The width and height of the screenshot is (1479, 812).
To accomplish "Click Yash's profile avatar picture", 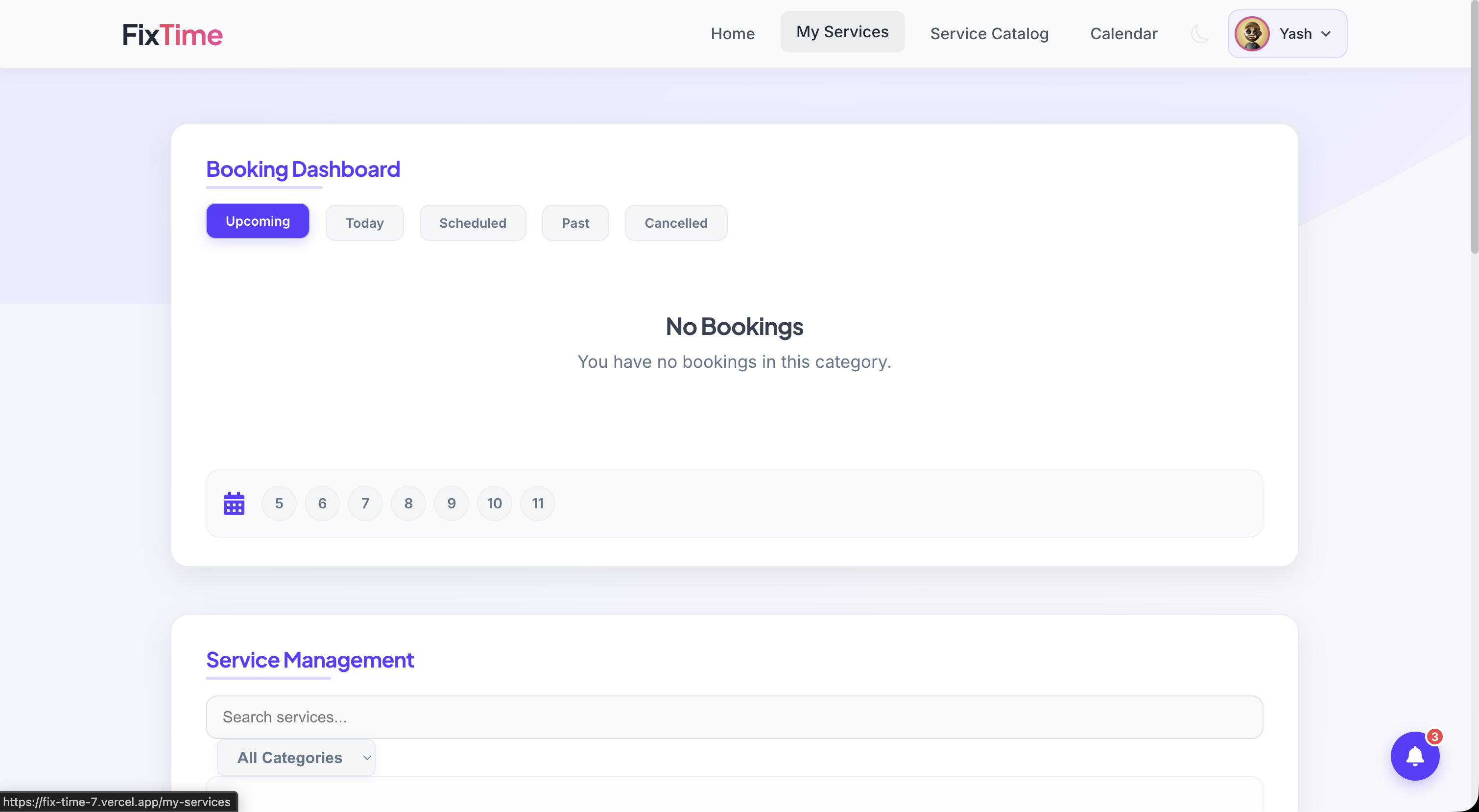I will [1252, 33].
